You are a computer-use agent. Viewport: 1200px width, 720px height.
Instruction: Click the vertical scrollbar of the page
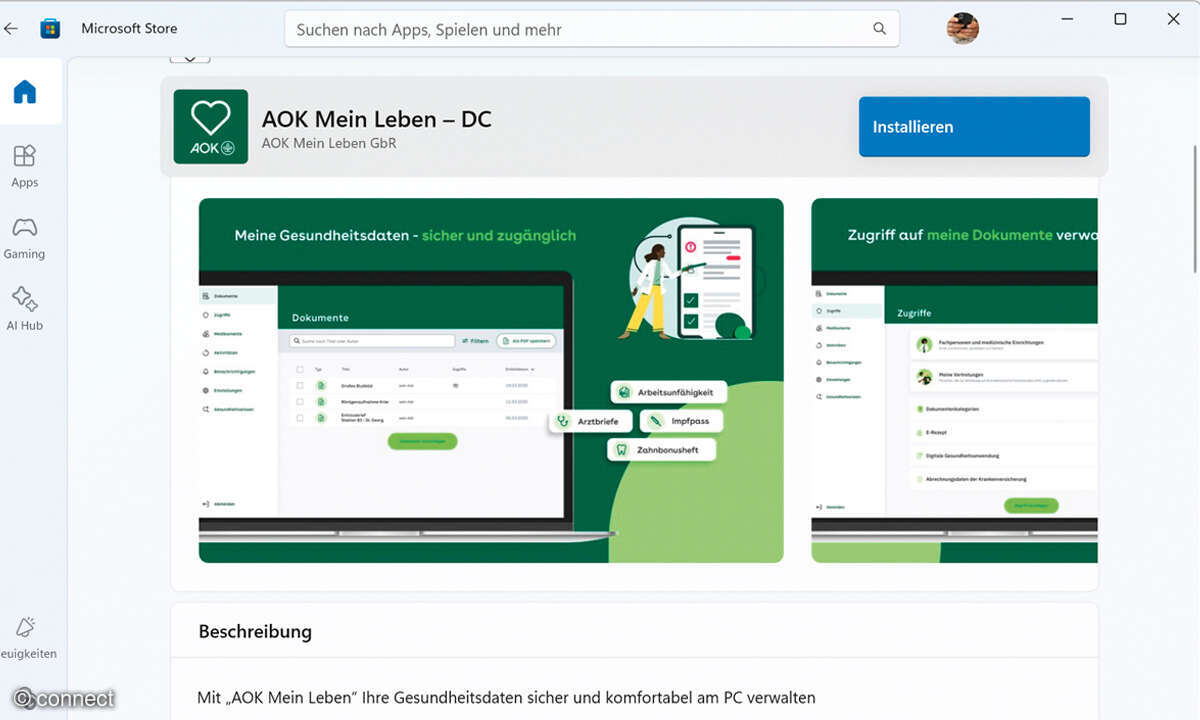coord(1196,207)
